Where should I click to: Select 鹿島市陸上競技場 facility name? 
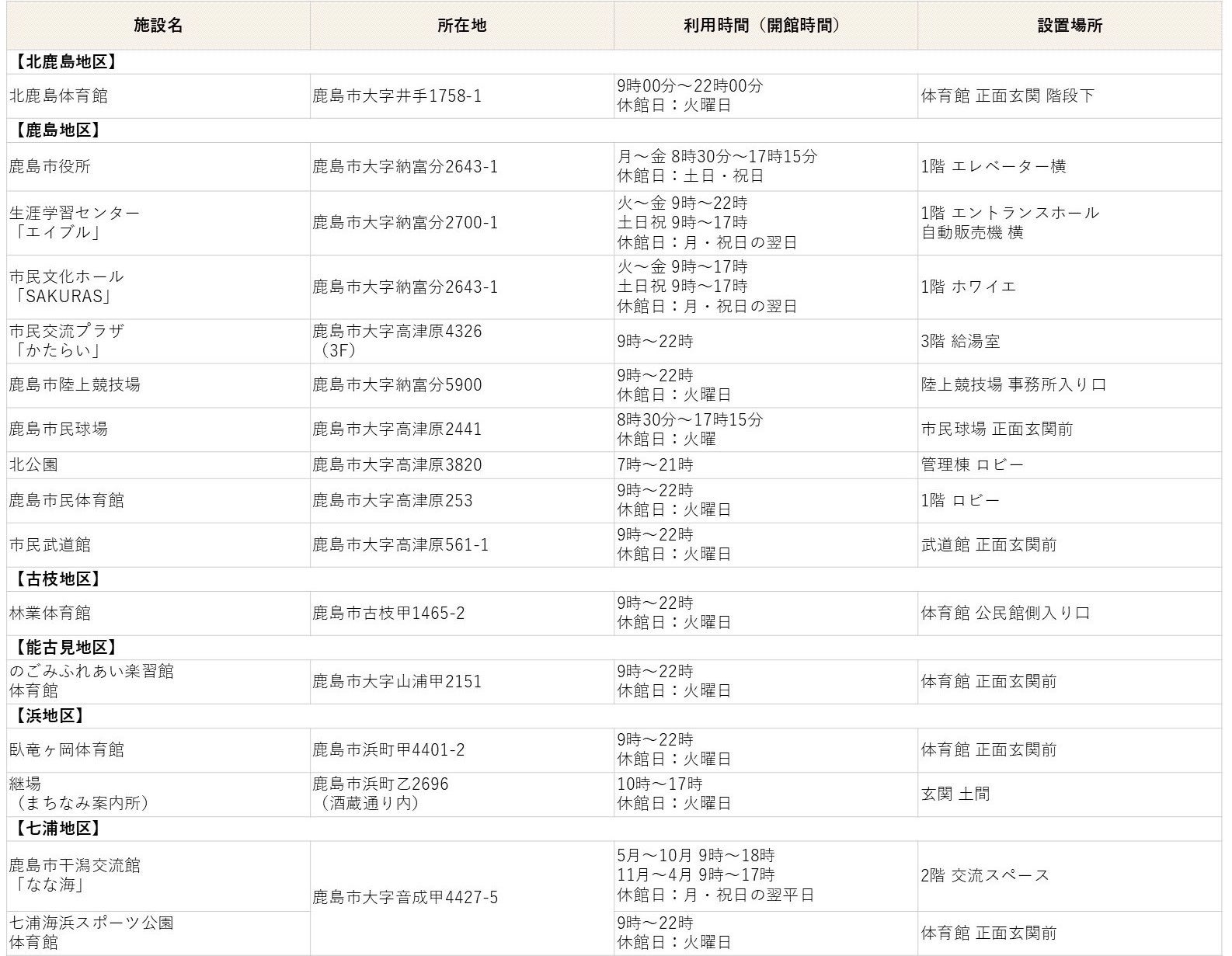(x=75, y=384)
